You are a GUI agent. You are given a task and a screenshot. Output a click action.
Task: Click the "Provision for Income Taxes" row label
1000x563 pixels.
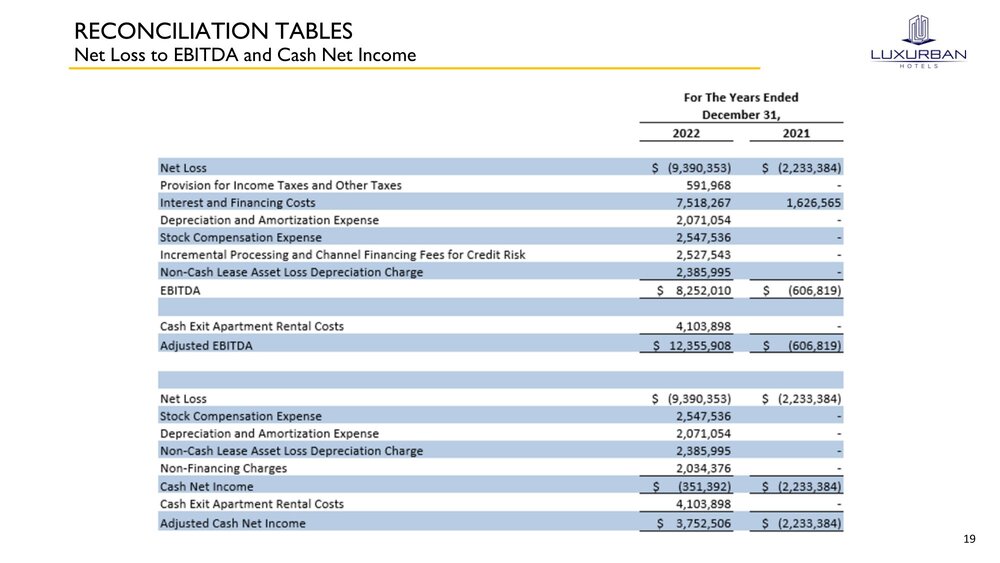280,185
